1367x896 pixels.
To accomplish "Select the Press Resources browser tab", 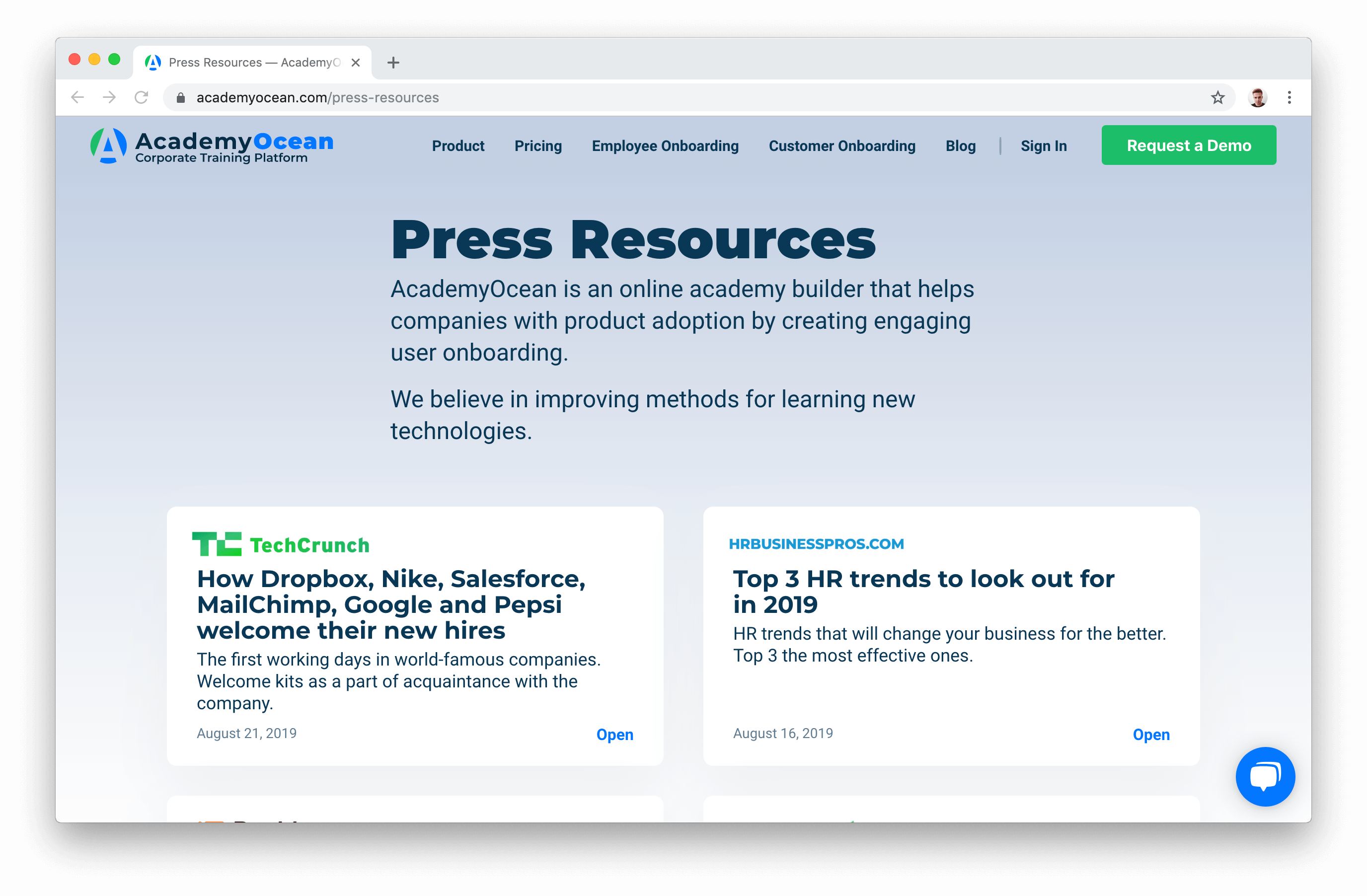I will (253, 62).
